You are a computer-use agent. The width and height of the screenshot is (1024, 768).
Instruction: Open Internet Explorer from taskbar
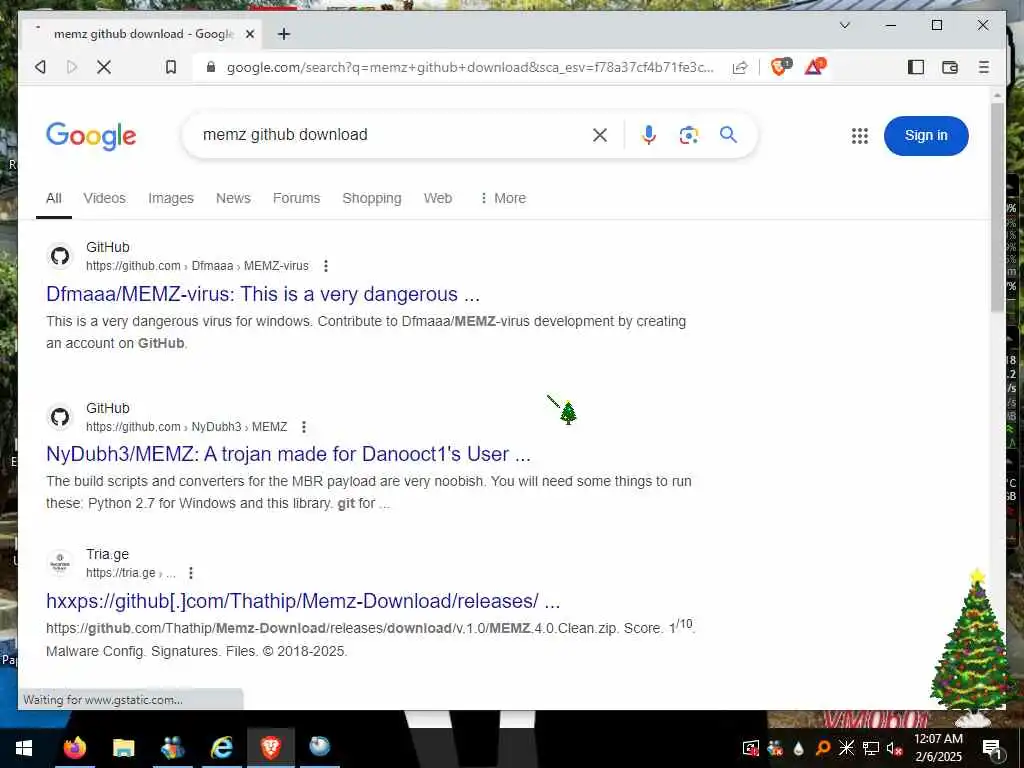click(x=222, y=748)
